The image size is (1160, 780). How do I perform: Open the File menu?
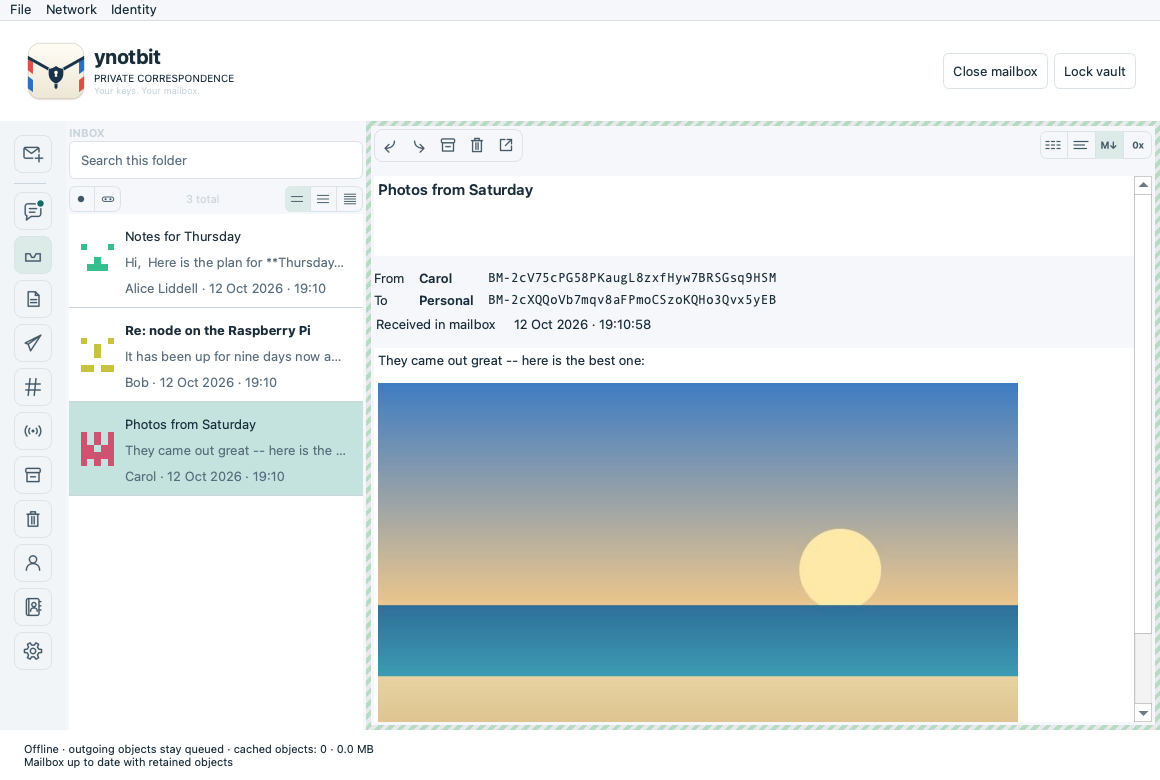pyautogui.click(x=21, y=10)
